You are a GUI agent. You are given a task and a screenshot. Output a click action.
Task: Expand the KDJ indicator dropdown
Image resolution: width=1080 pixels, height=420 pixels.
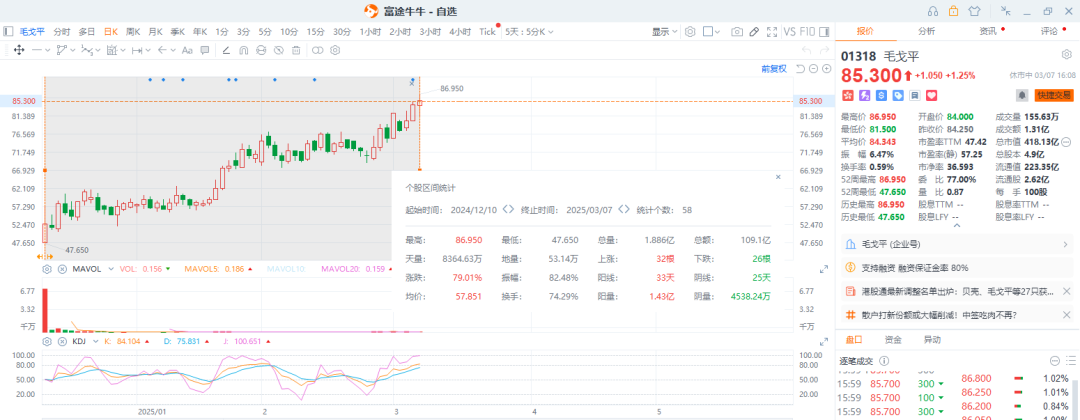[x=94, y=341]
